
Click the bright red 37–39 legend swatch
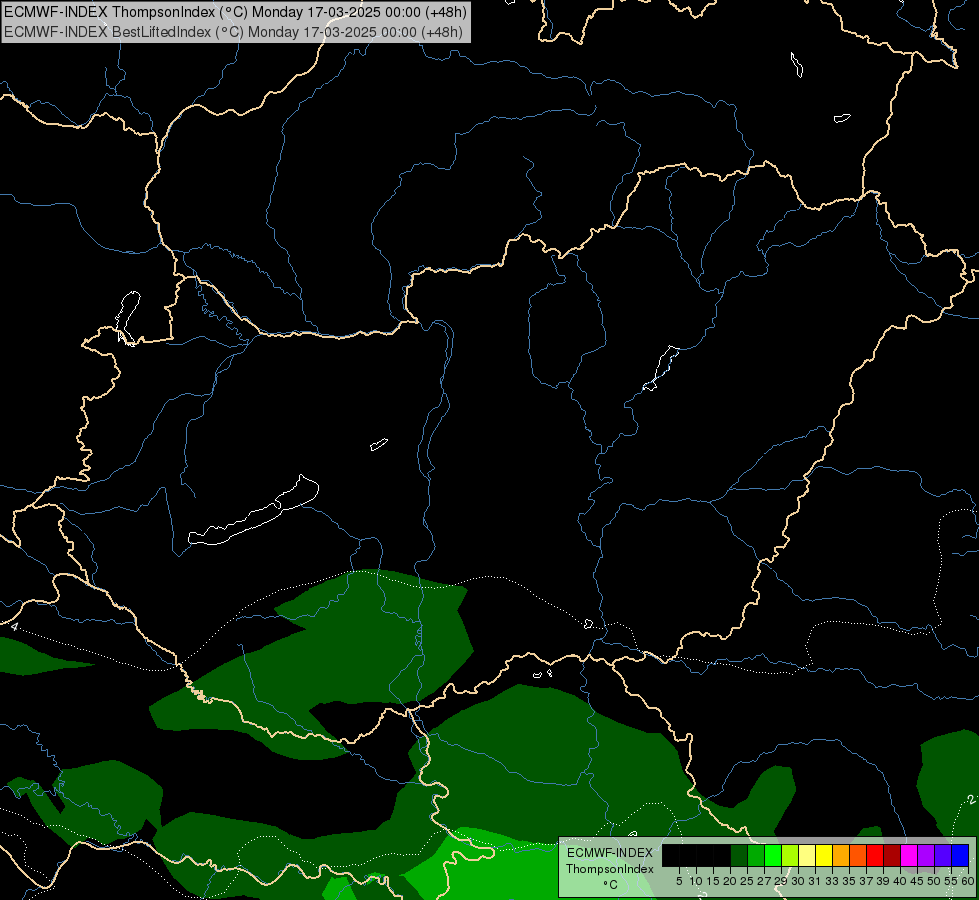pos(875,855)
